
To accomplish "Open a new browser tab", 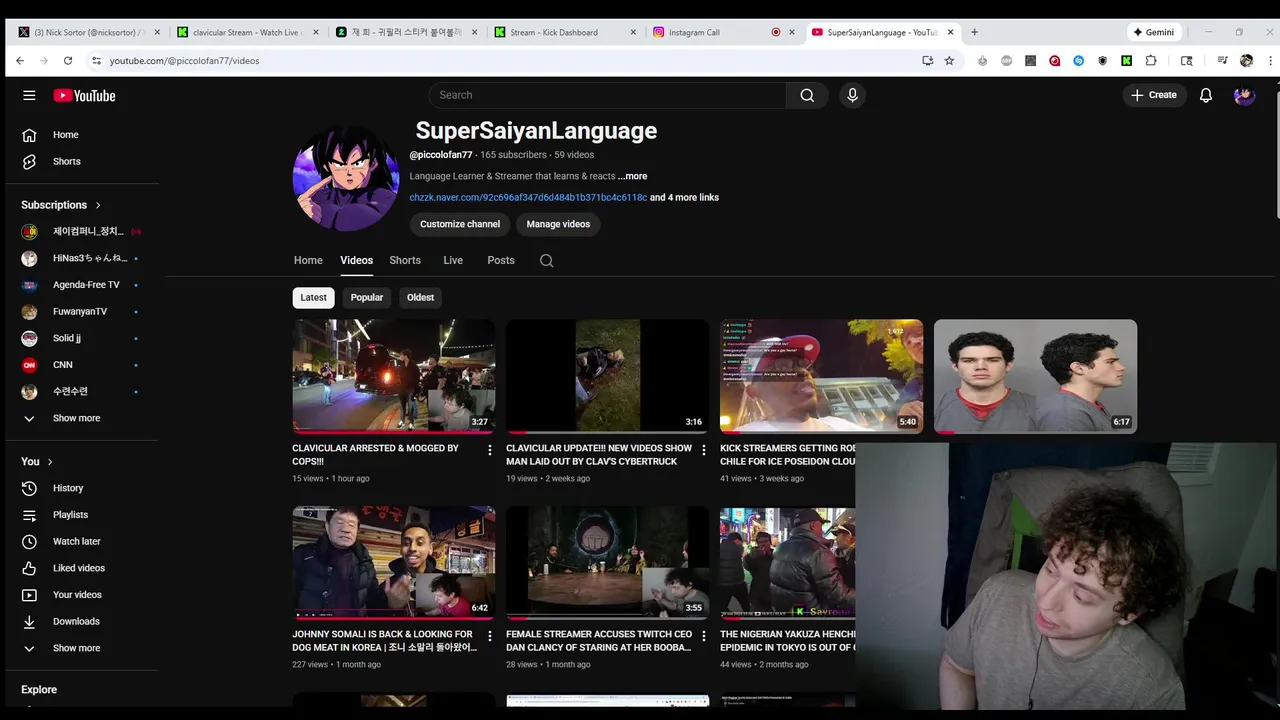I will point(974,32).
